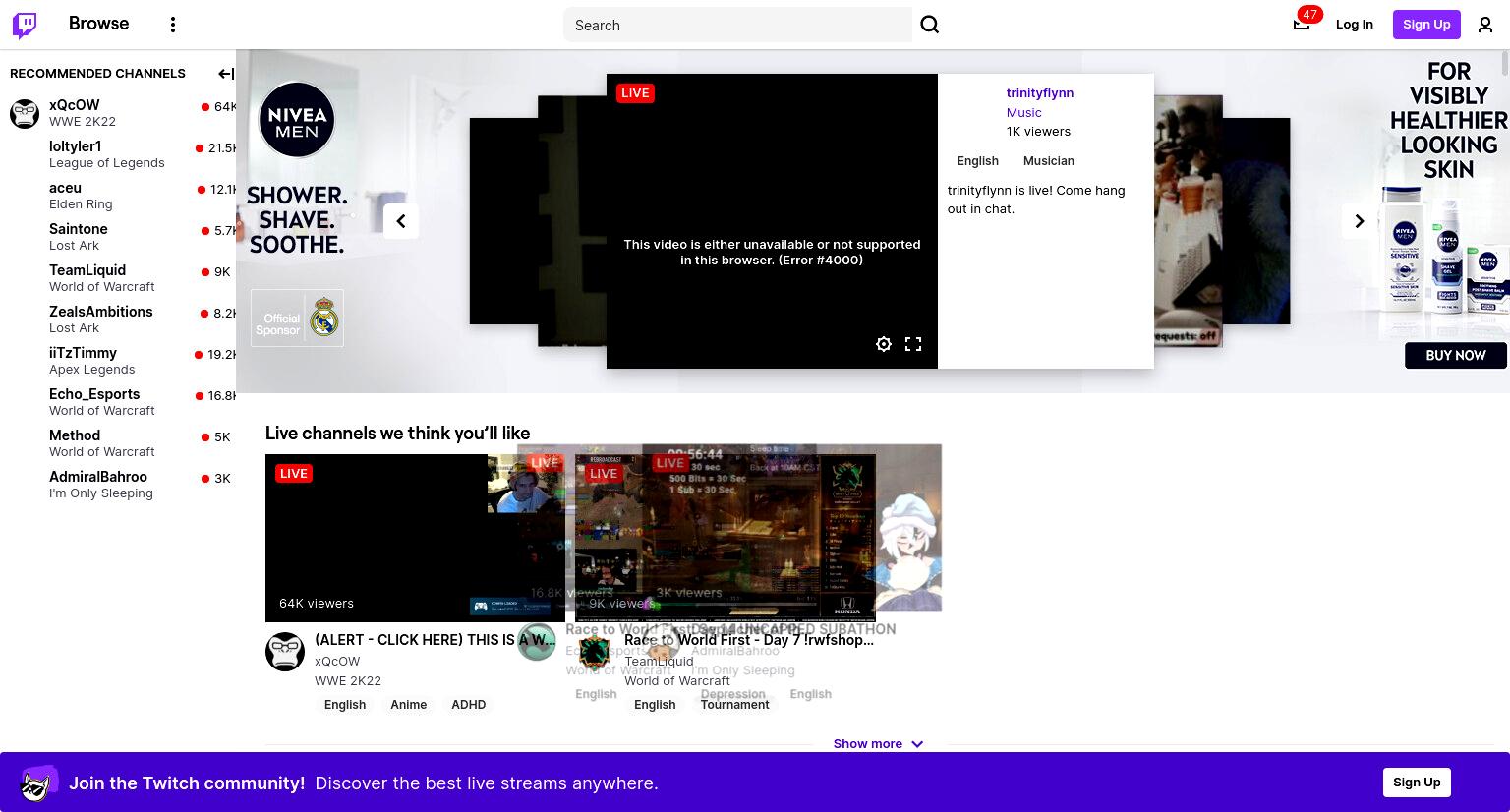Select the Tournament tag

pyautogui.click(x=734, y=705)
